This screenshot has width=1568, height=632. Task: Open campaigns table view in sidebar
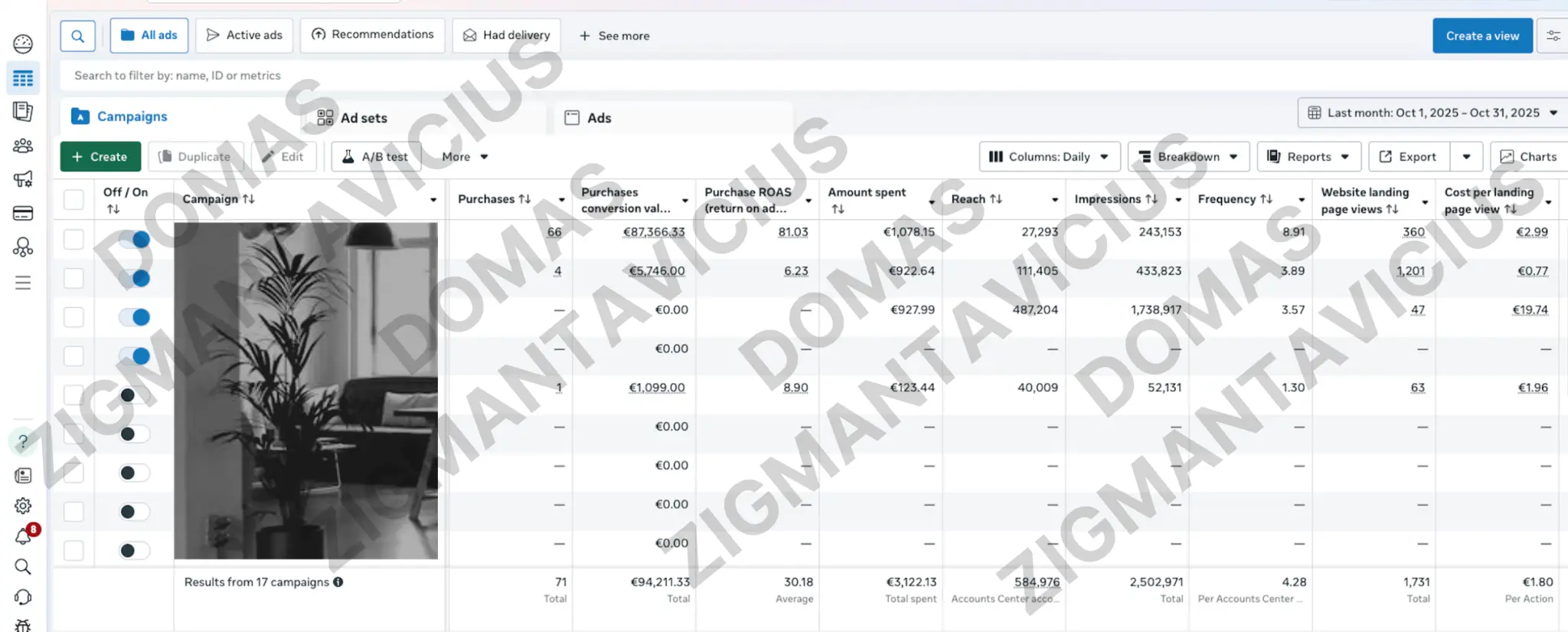[x=23, y=78]
